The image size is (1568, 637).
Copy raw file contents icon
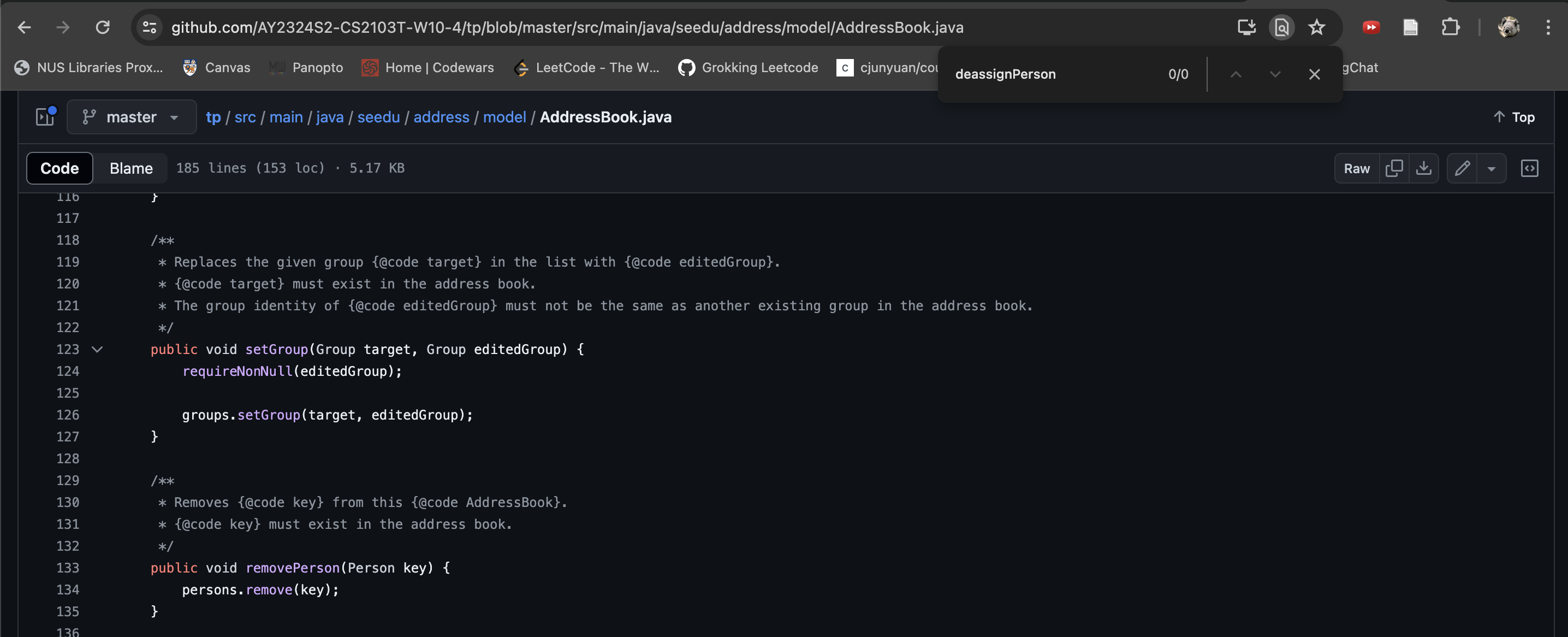pos(1393,168)
